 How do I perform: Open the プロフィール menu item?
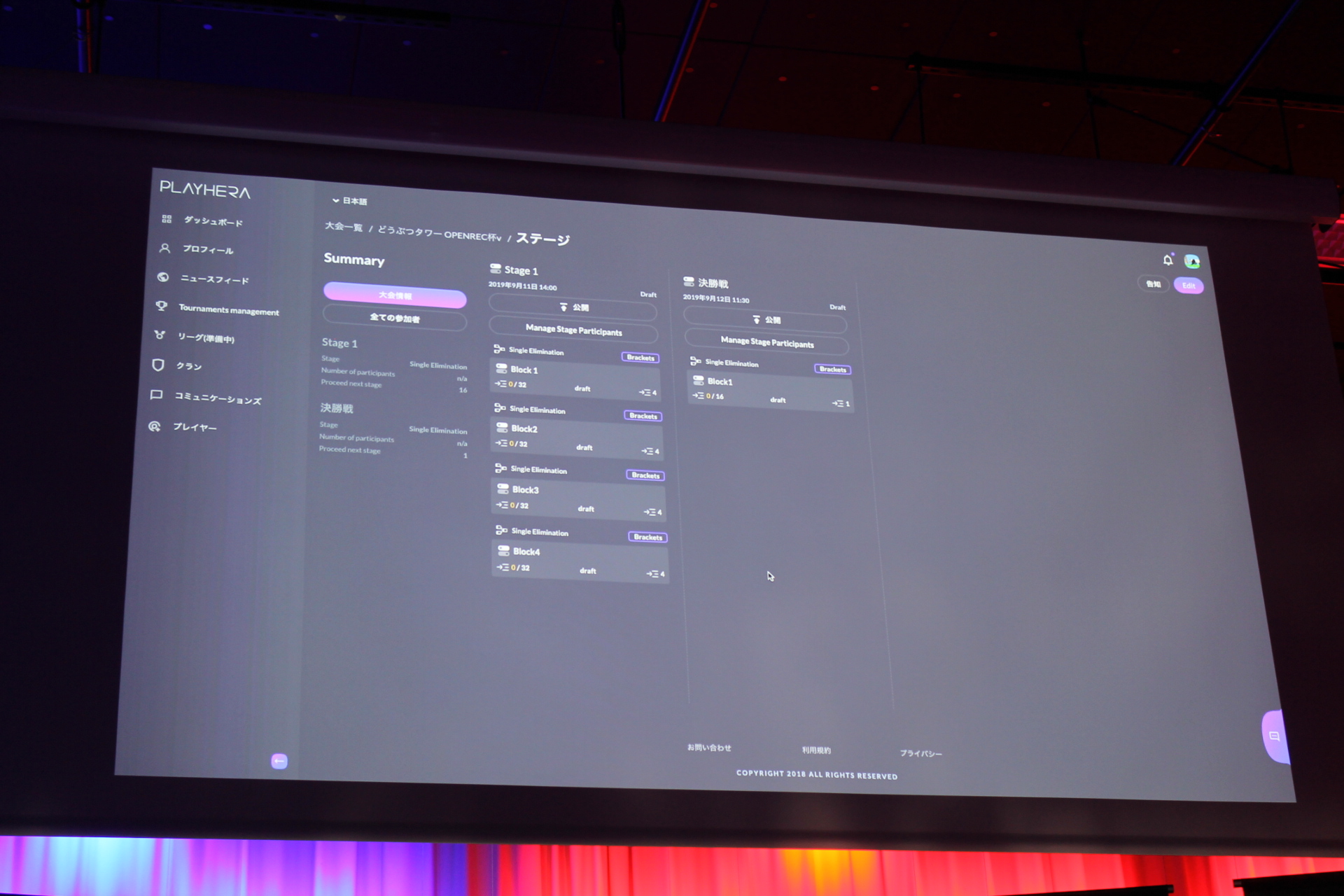208,249
